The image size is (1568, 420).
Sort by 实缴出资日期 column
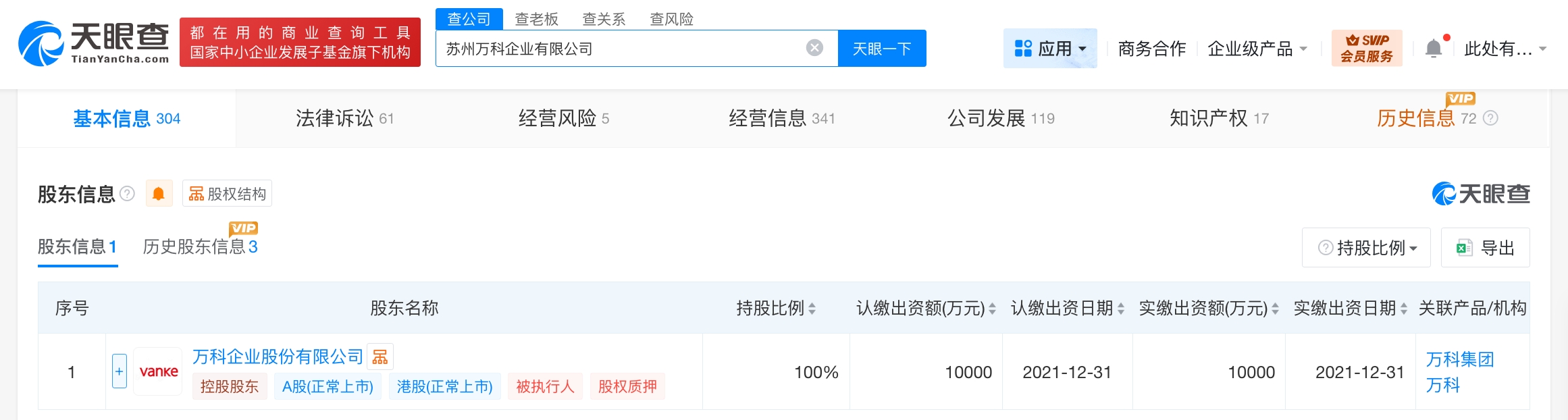pyautogui.click(x=1404, y=309)
